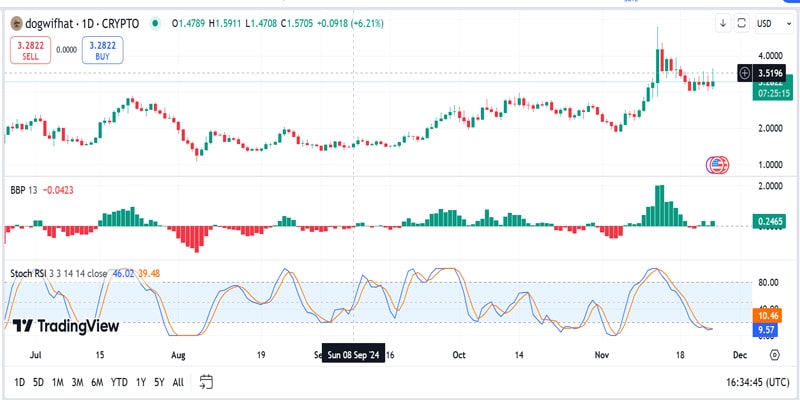Screen dimensions: 800x400
Task: Click the 1.0000 price axis label
Action: click(x=769, y=164)
